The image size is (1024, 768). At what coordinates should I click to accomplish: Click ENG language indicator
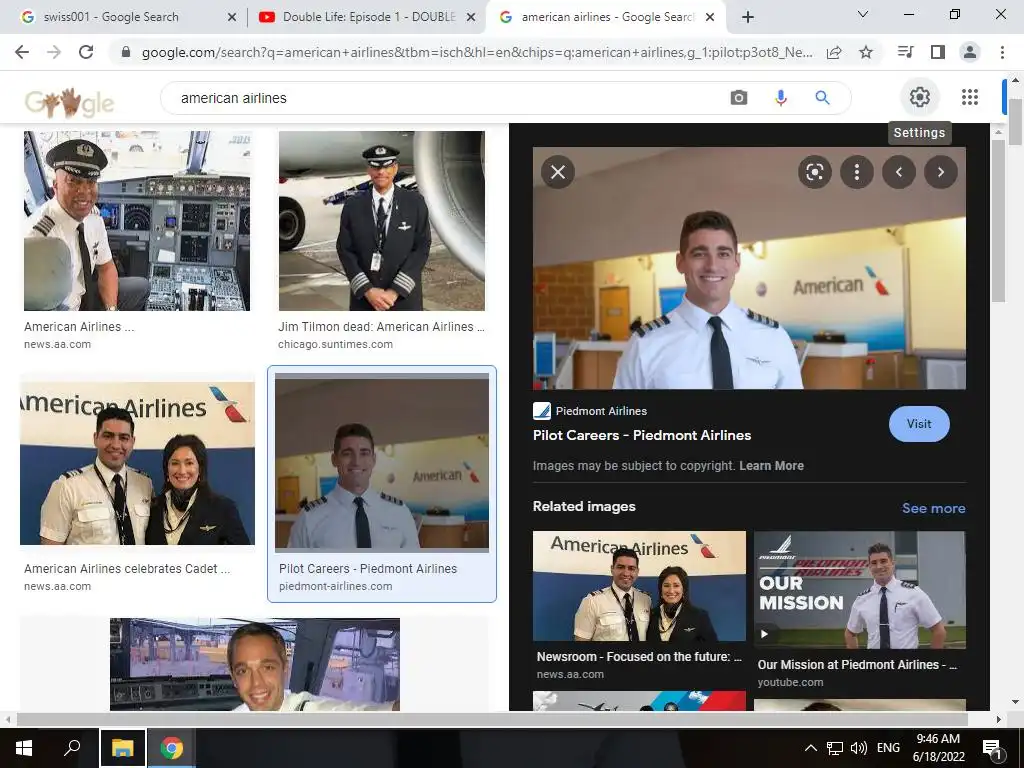[x=888, y=748]
